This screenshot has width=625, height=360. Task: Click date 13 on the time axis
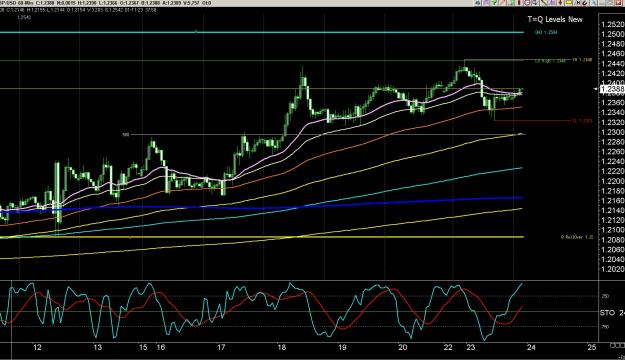(98, 347)
